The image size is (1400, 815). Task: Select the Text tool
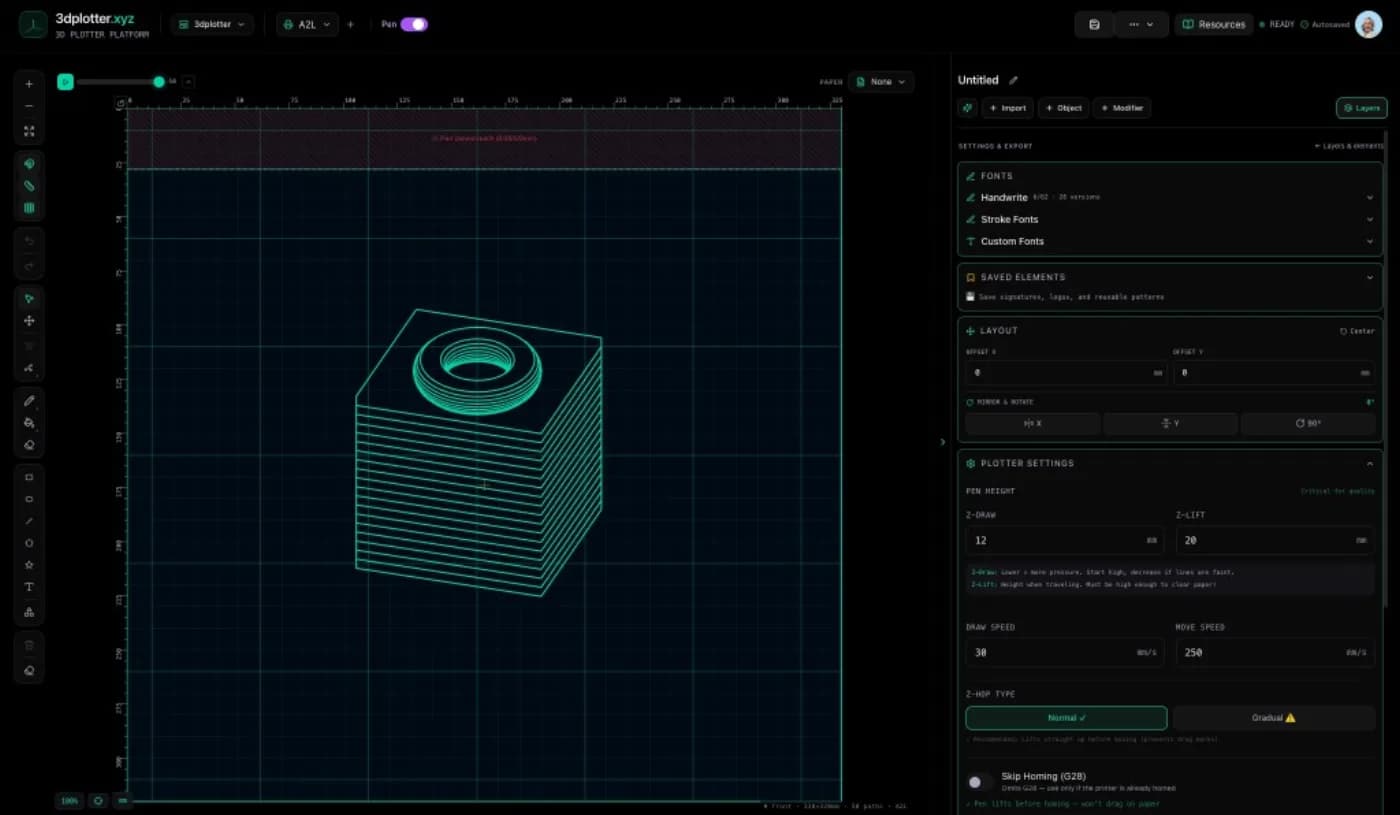[29, 587]
